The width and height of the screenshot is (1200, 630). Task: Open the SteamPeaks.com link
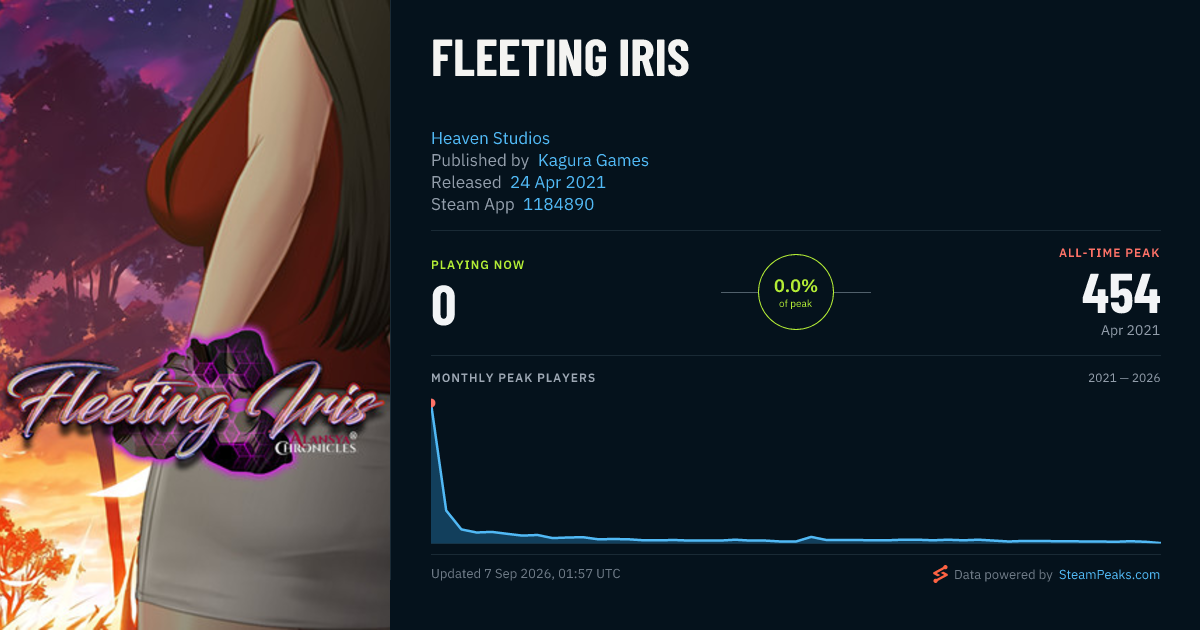[1109, 575]
